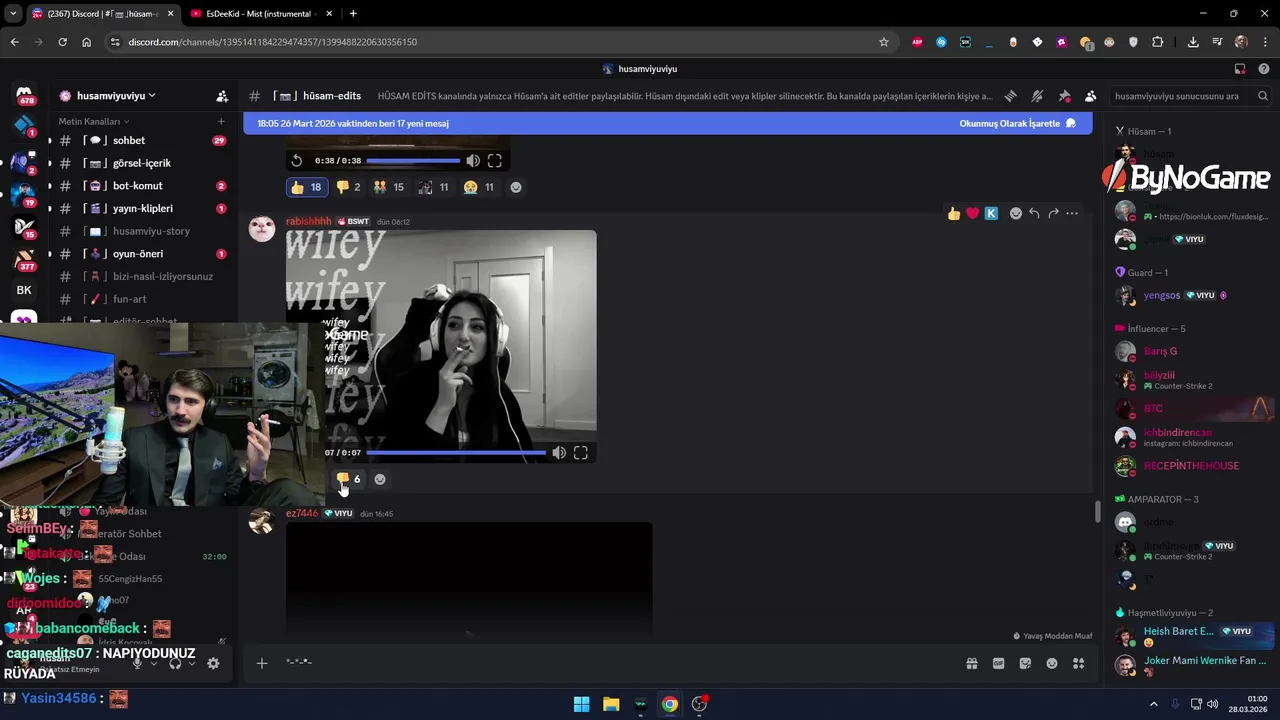Toggle thumbs down reaction with 2
Viewport: 1280px width, 720px height.
pos(348,187)
